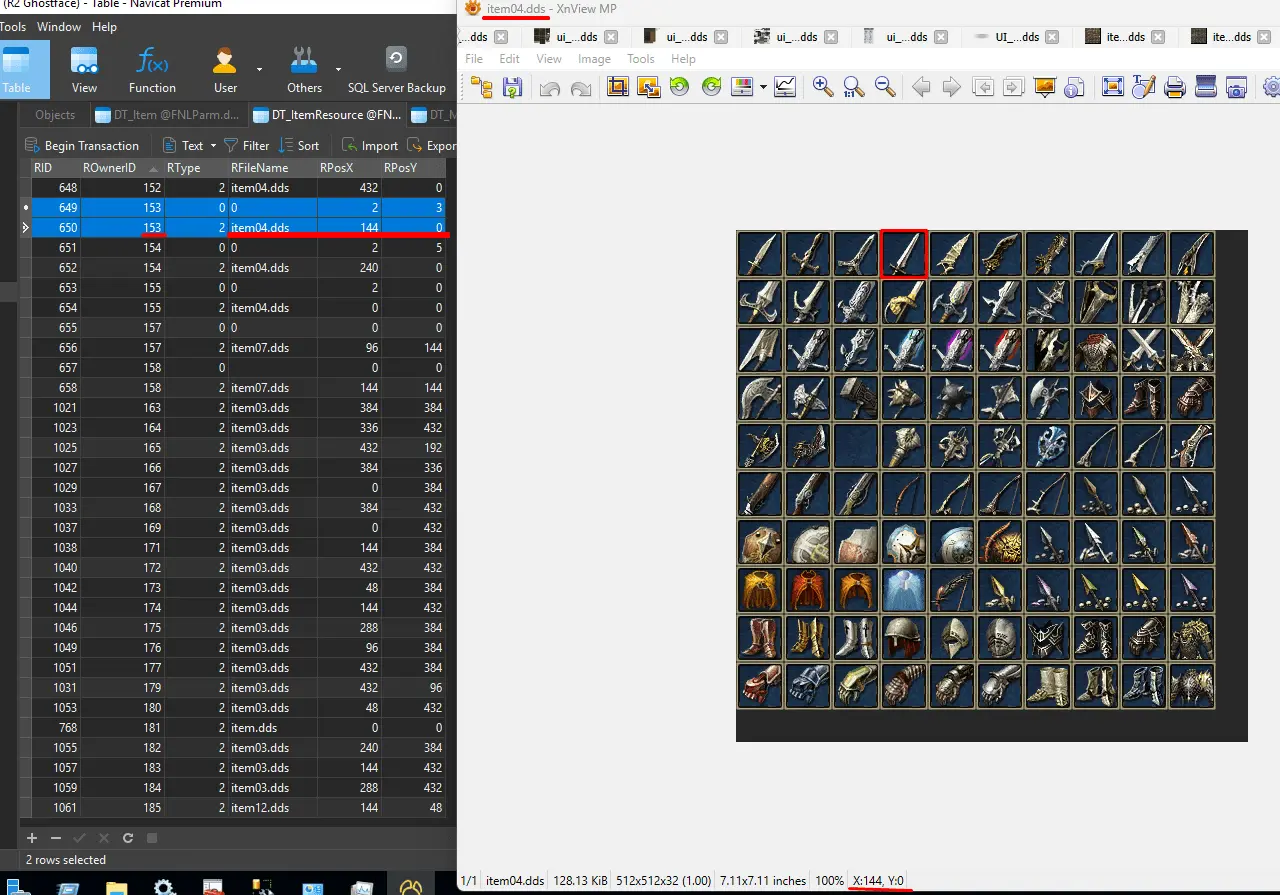The width and height of the screenshot is (1280, 895).
Task: Undo the last edit in XnView
Action: pyautogui.click(x=549, y=87)
